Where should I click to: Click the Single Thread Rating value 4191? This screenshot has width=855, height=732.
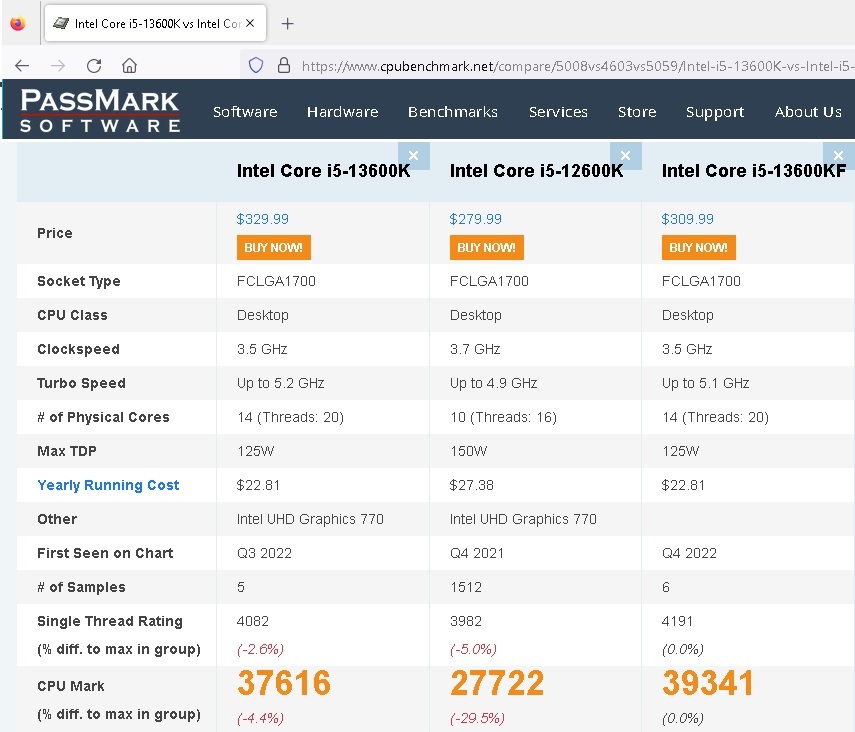tap(677, 621)
